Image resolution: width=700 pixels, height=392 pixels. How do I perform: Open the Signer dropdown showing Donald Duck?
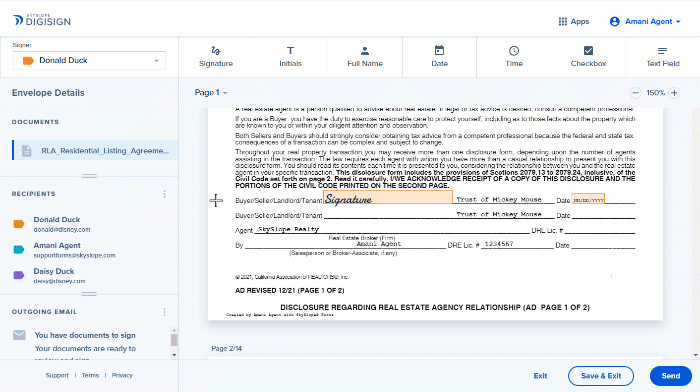89,60
